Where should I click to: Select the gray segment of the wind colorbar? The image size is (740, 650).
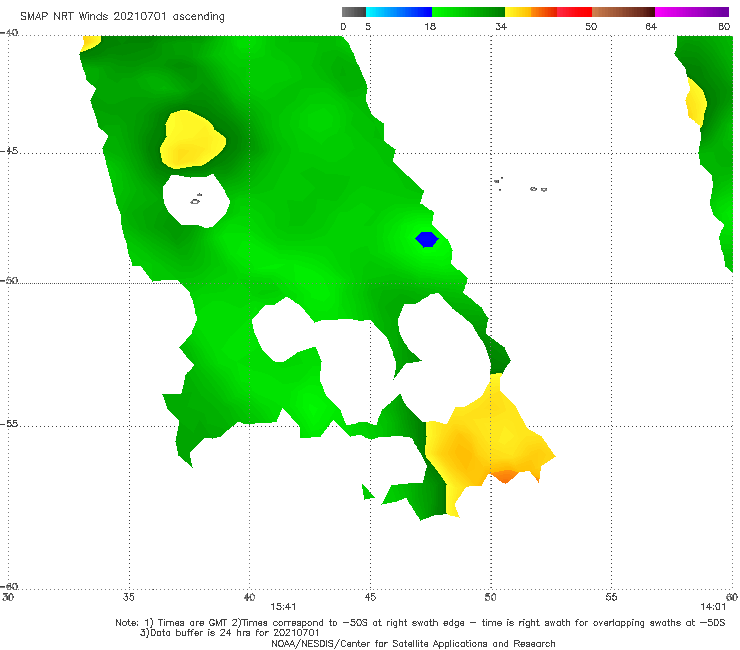click(354, 12)
